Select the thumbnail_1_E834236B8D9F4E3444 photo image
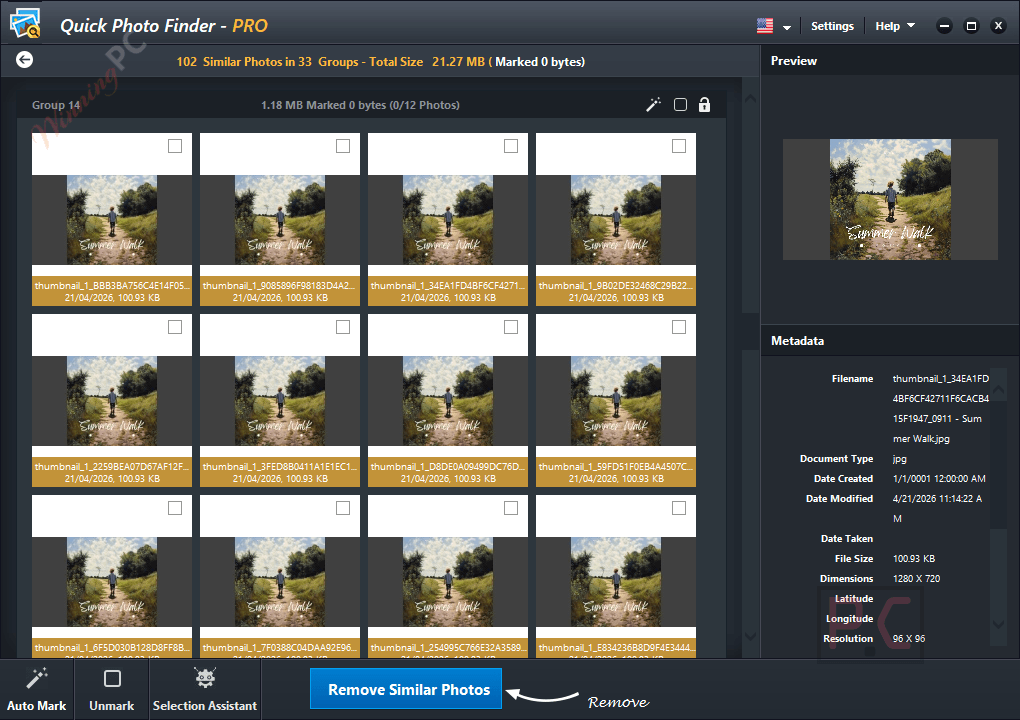1020x720 pixels. [615, 581]
